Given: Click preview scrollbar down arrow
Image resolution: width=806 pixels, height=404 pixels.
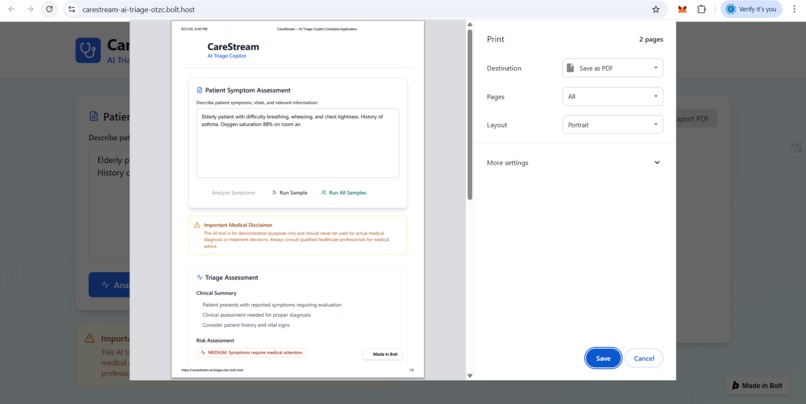Looking at the screenshot, I should [x=469, y=376].
